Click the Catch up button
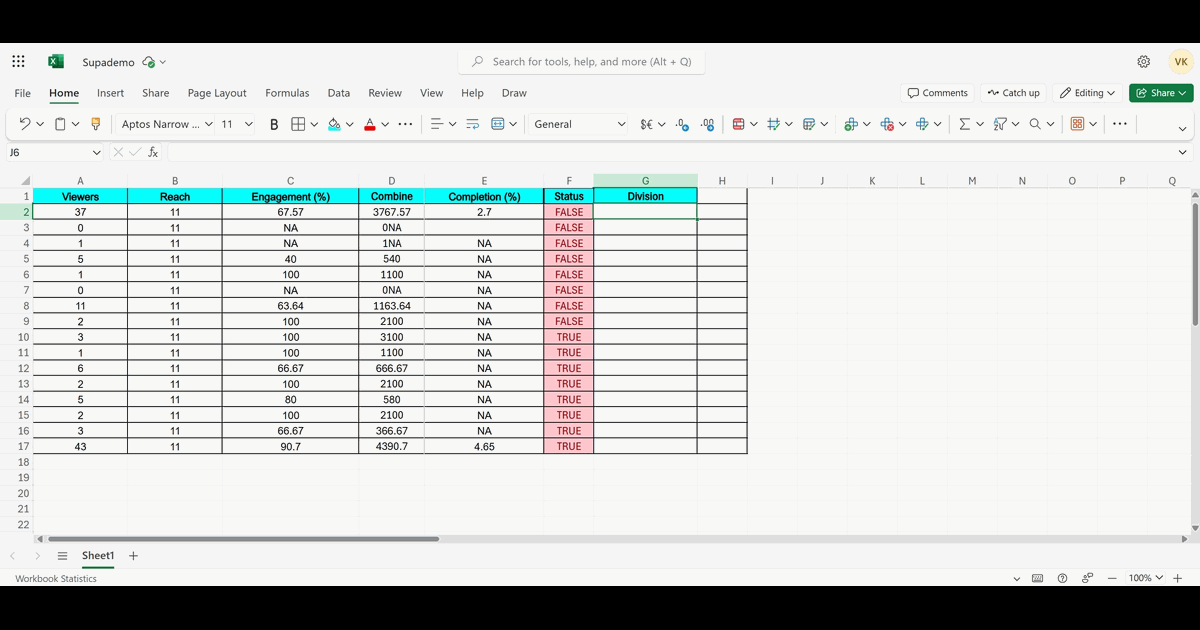Viewport: 1200px width, 630px height. 1013,93
